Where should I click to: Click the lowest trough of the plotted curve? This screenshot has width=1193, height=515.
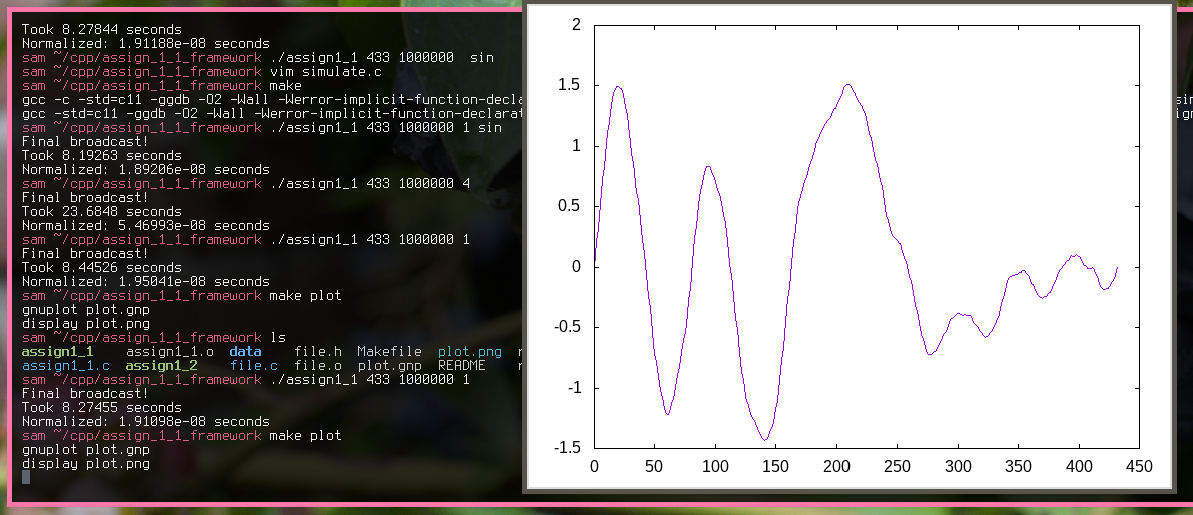(764, 439)
